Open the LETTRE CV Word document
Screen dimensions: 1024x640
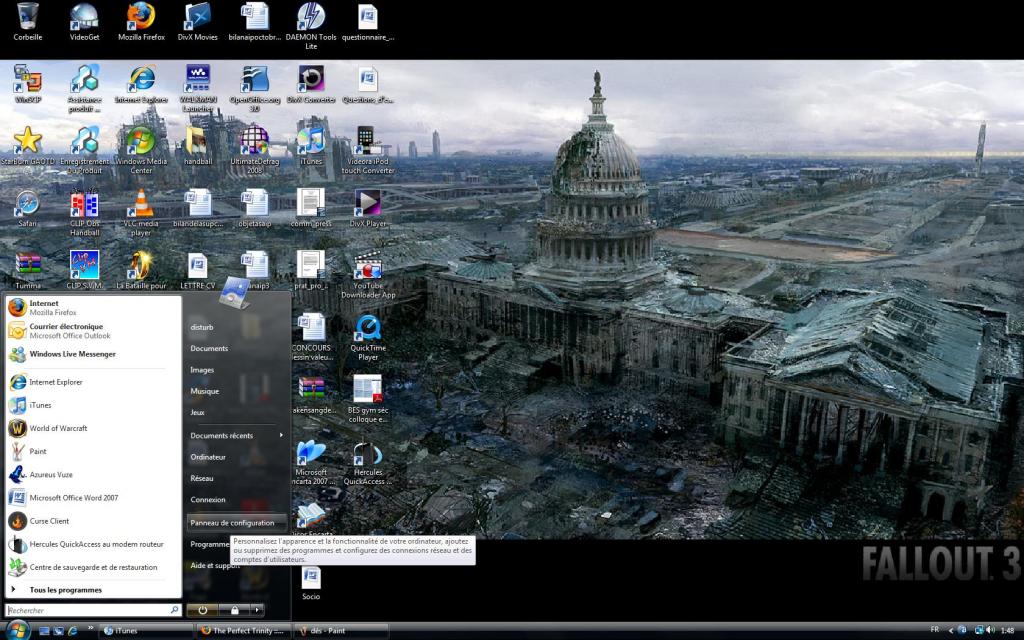[197, 270]
